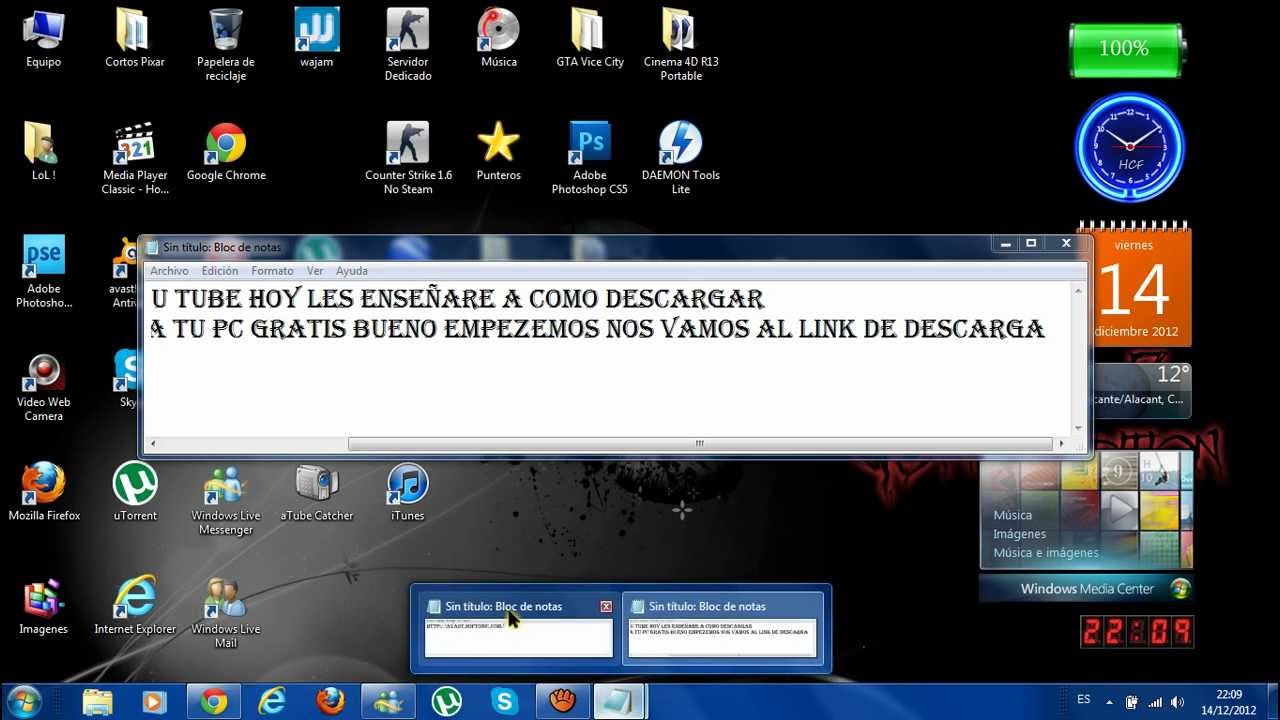Click the Notepad horizontal scrollbar thumb
This screenshot has height=720, width=1280.
point(700,444)
